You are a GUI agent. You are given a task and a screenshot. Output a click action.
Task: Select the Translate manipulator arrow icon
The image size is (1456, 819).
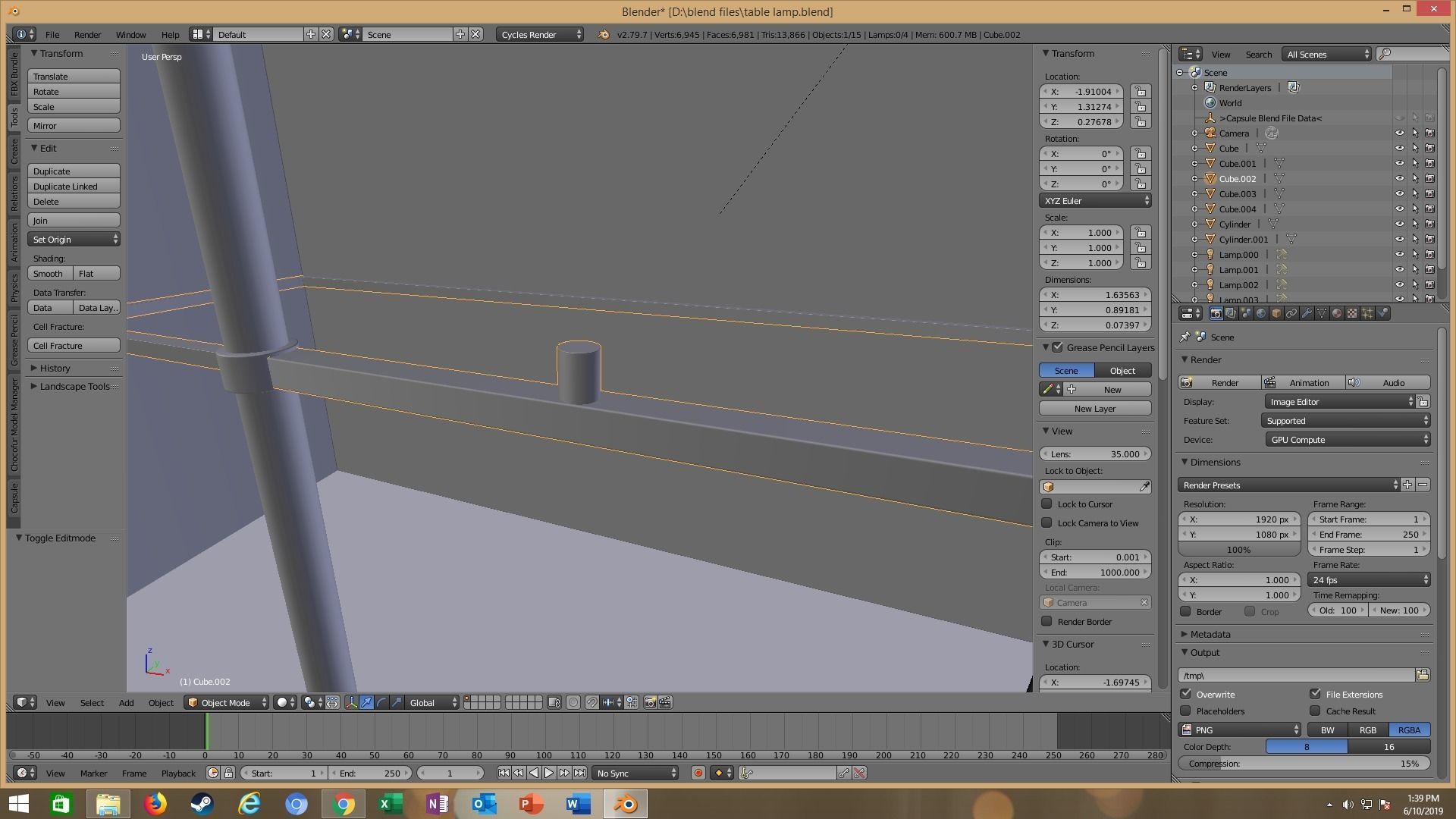[366, 703]
